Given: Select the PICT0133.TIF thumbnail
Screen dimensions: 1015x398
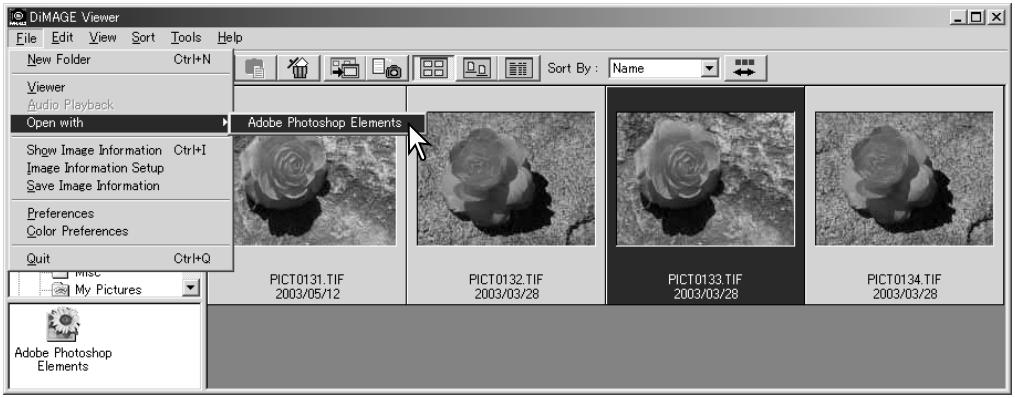Looking at the screenshot, I should point(705,179).
